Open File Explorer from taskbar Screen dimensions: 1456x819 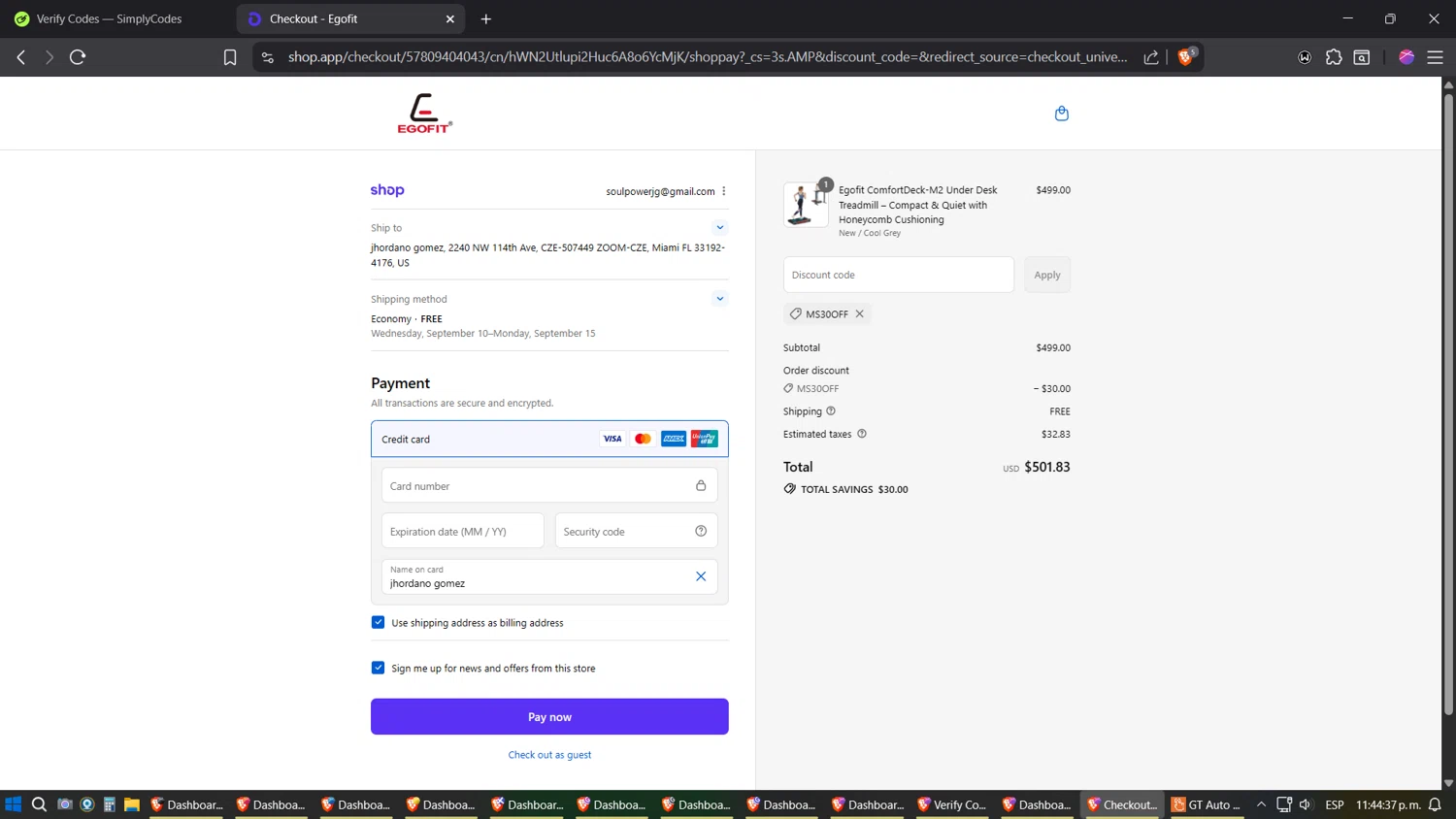pyautogui.click(x=132, y=804)
